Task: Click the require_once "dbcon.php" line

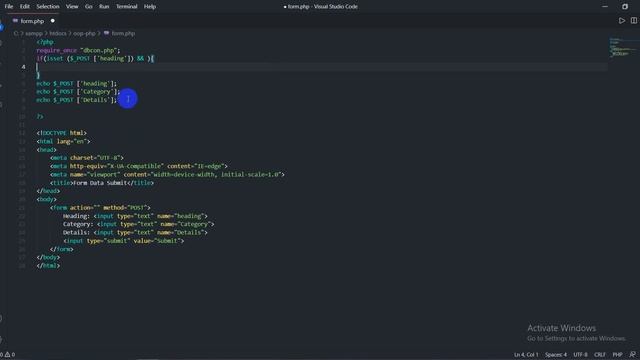Action: (x=78, y=50)
